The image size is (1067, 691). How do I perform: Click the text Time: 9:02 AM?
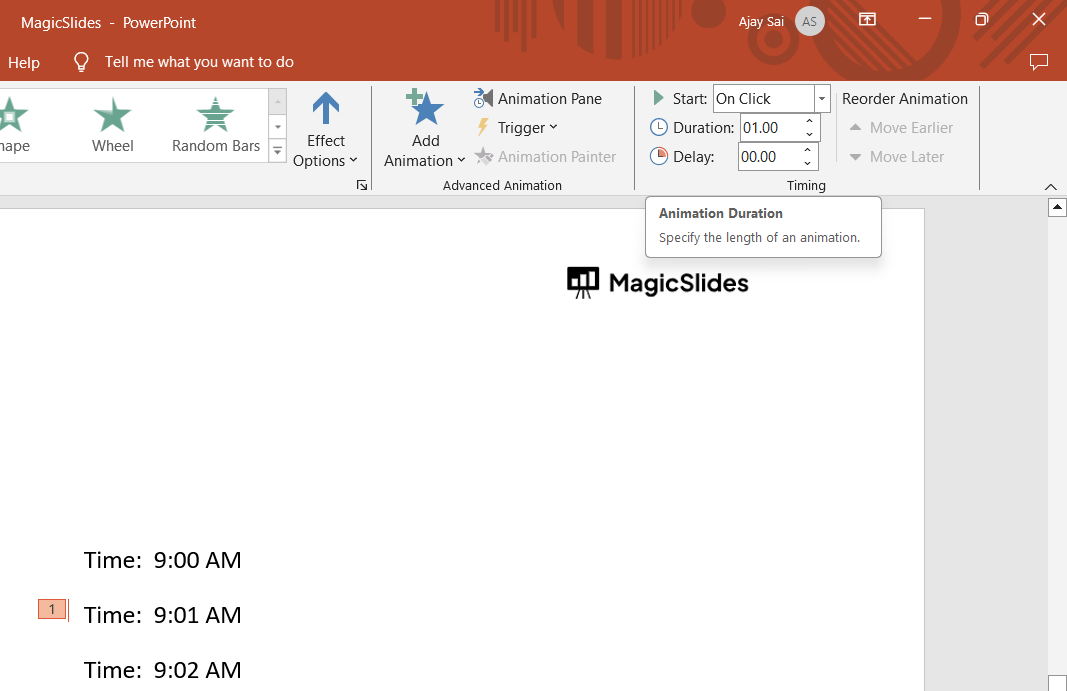pyautogui.click(x=163, y=671)
